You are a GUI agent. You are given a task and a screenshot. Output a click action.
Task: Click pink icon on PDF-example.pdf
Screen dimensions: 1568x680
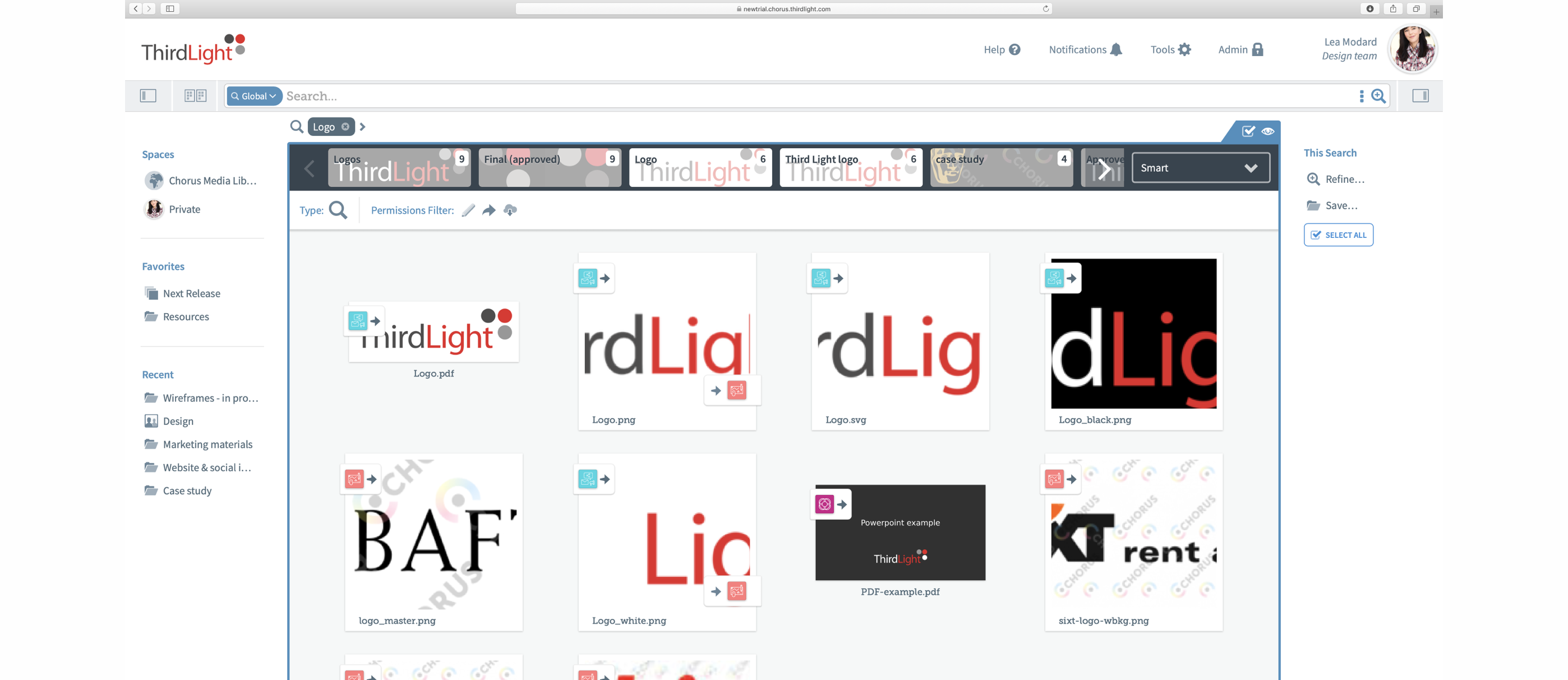(x=824, y=504)
